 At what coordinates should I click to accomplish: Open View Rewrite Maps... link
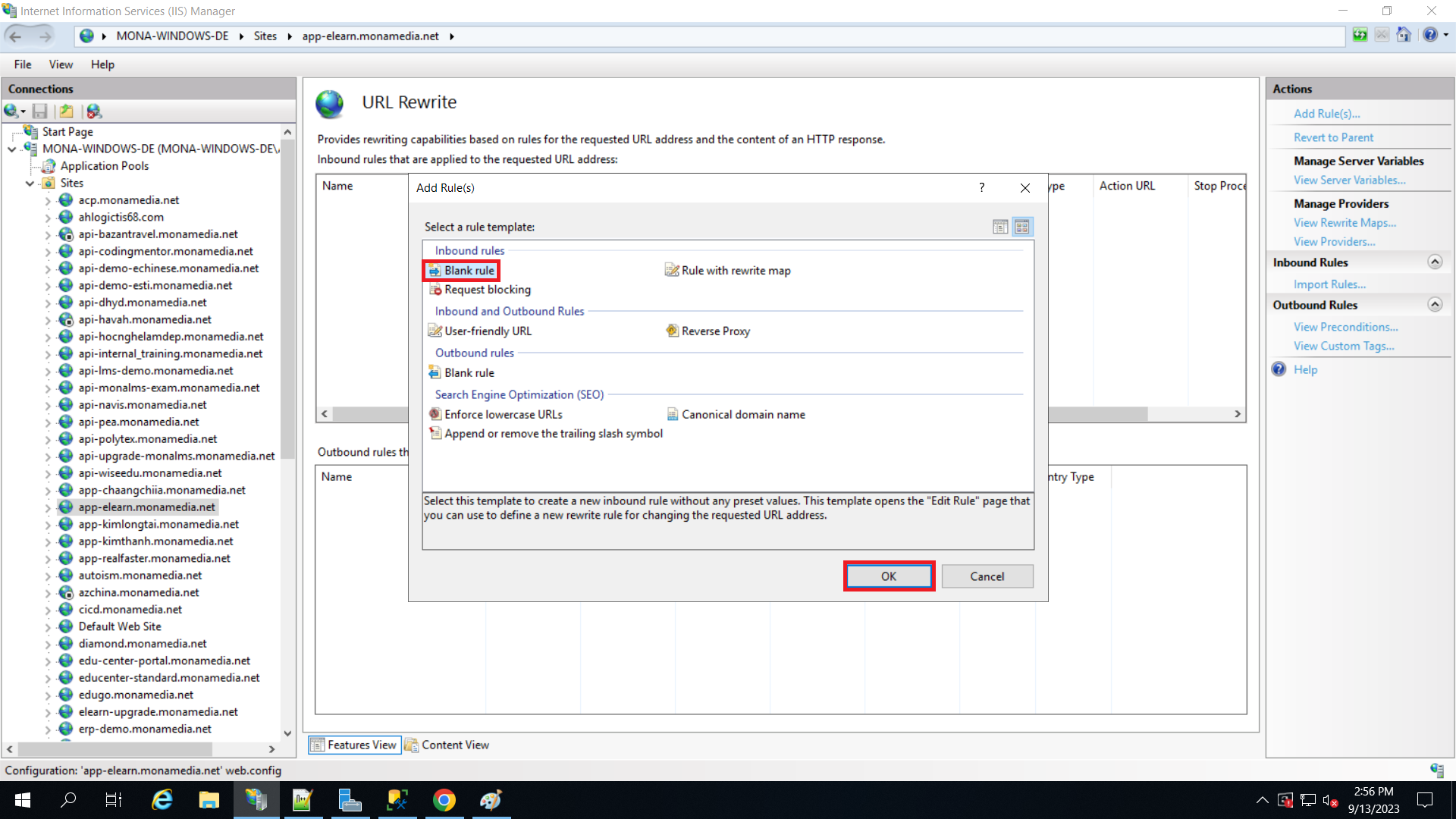1345,222
